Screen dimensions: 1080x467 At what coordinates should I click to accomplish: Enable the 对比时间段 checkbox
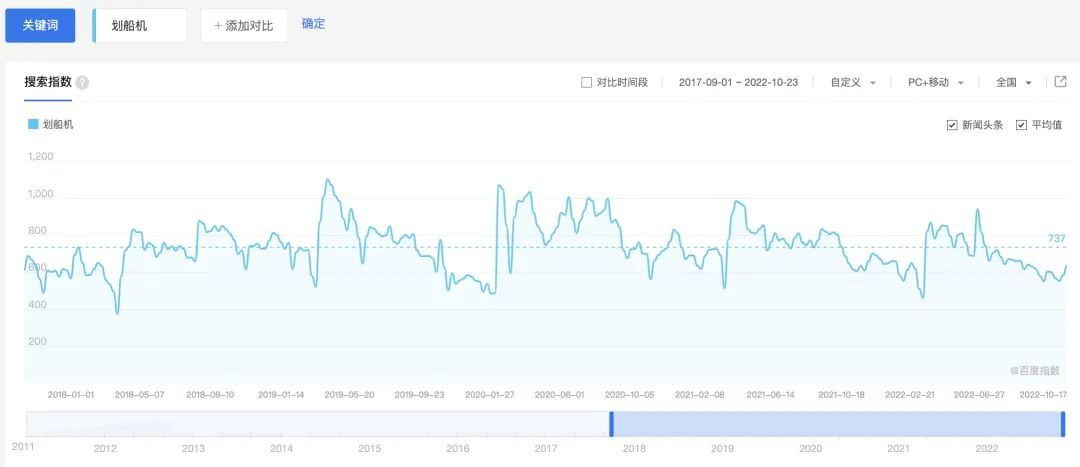coord(586,83)
